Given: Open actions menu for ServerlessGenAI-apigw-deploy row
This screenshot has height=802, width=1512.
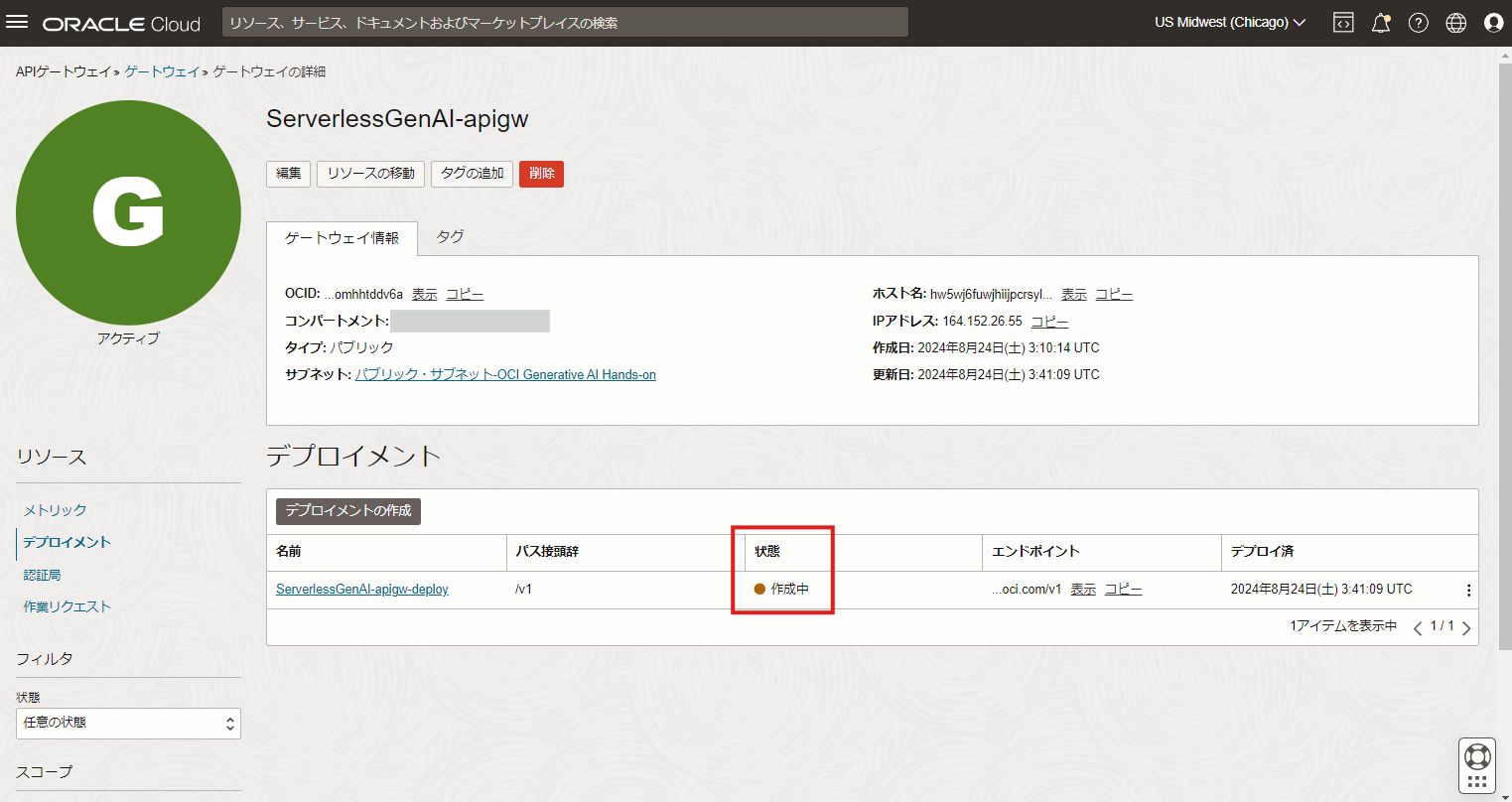Looking at the screenshot, I should [x=1468, y=591].
